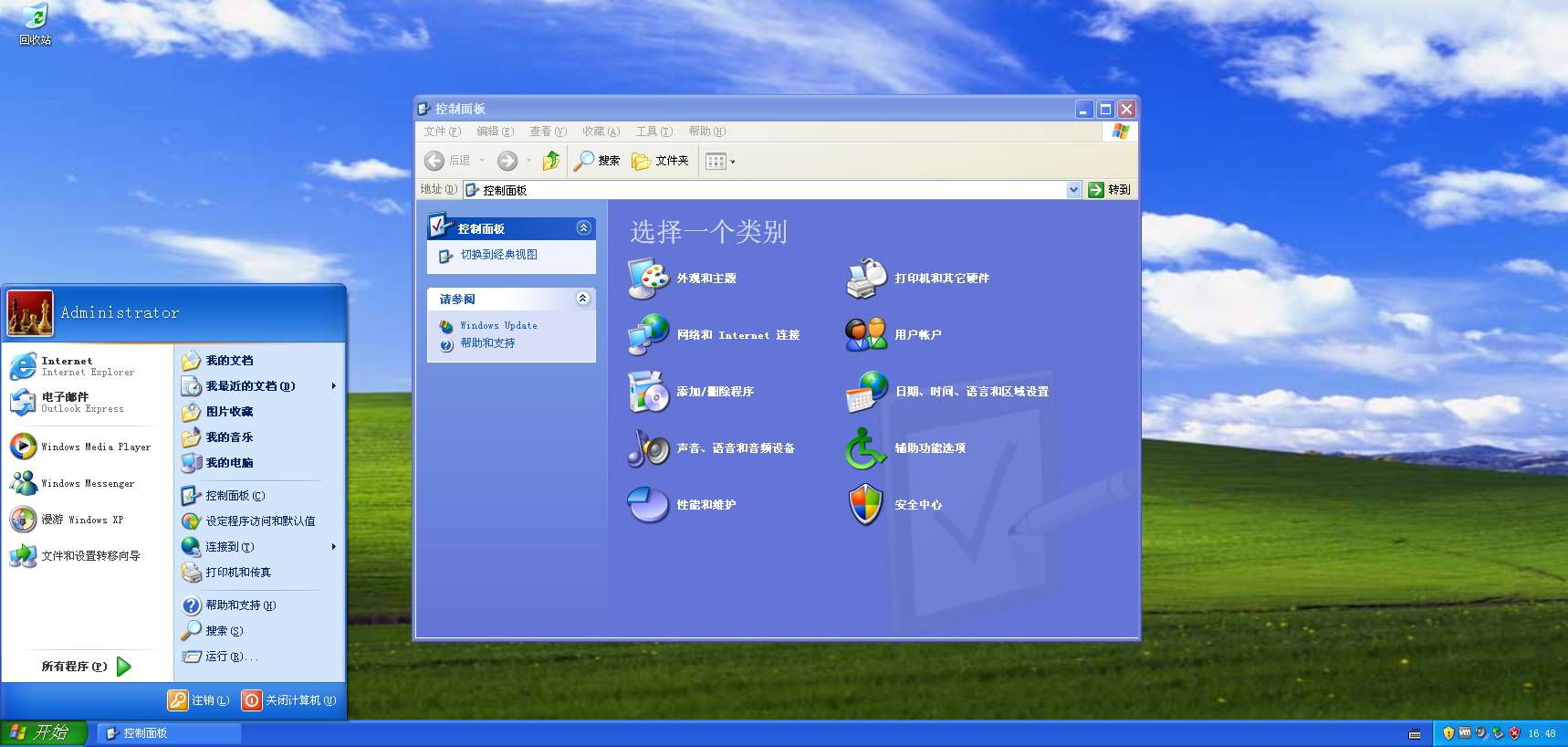The width and height of the screenshot is (1568, 747).
Task: Open the Windows Update link in the sidebar
Action: point(498,326)
